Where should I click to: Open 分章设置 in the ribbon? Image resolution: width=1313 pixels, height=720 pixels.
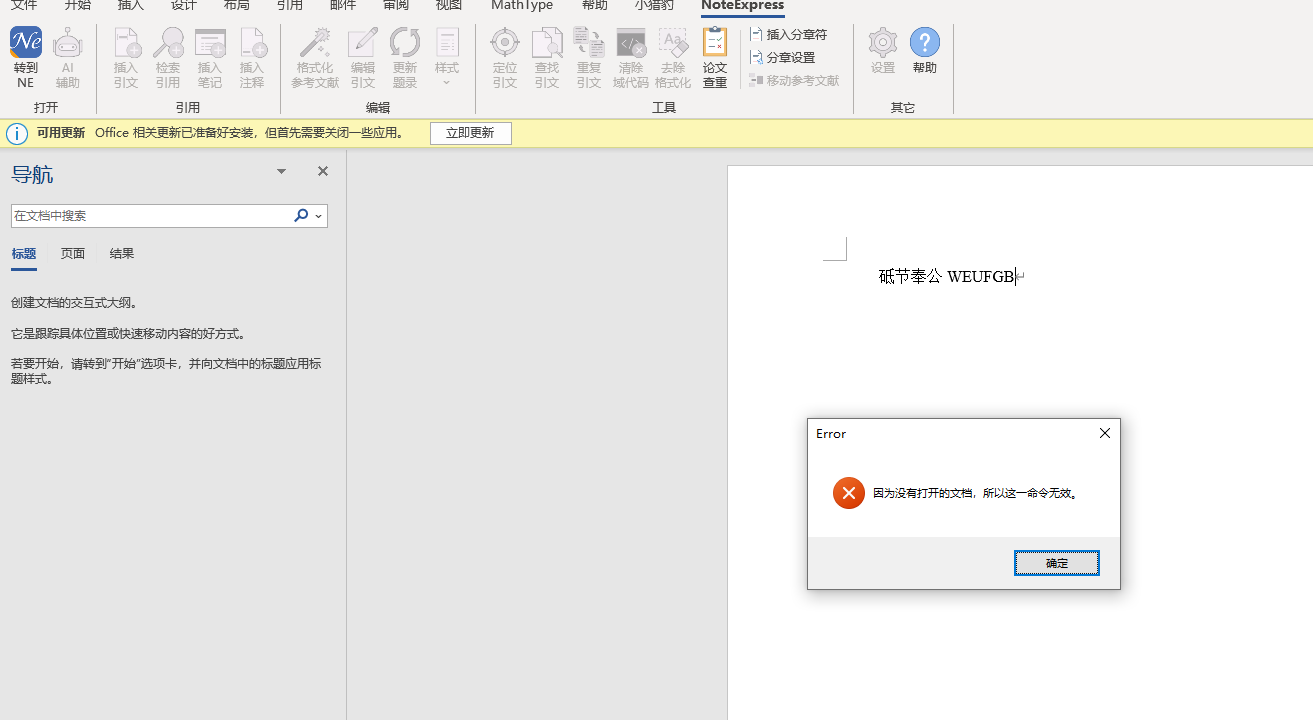pyautogui.click(x=782, y=58)
